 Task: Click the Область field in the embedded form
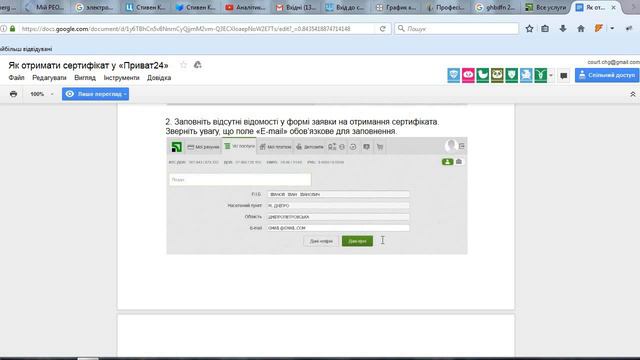(338, 217)
